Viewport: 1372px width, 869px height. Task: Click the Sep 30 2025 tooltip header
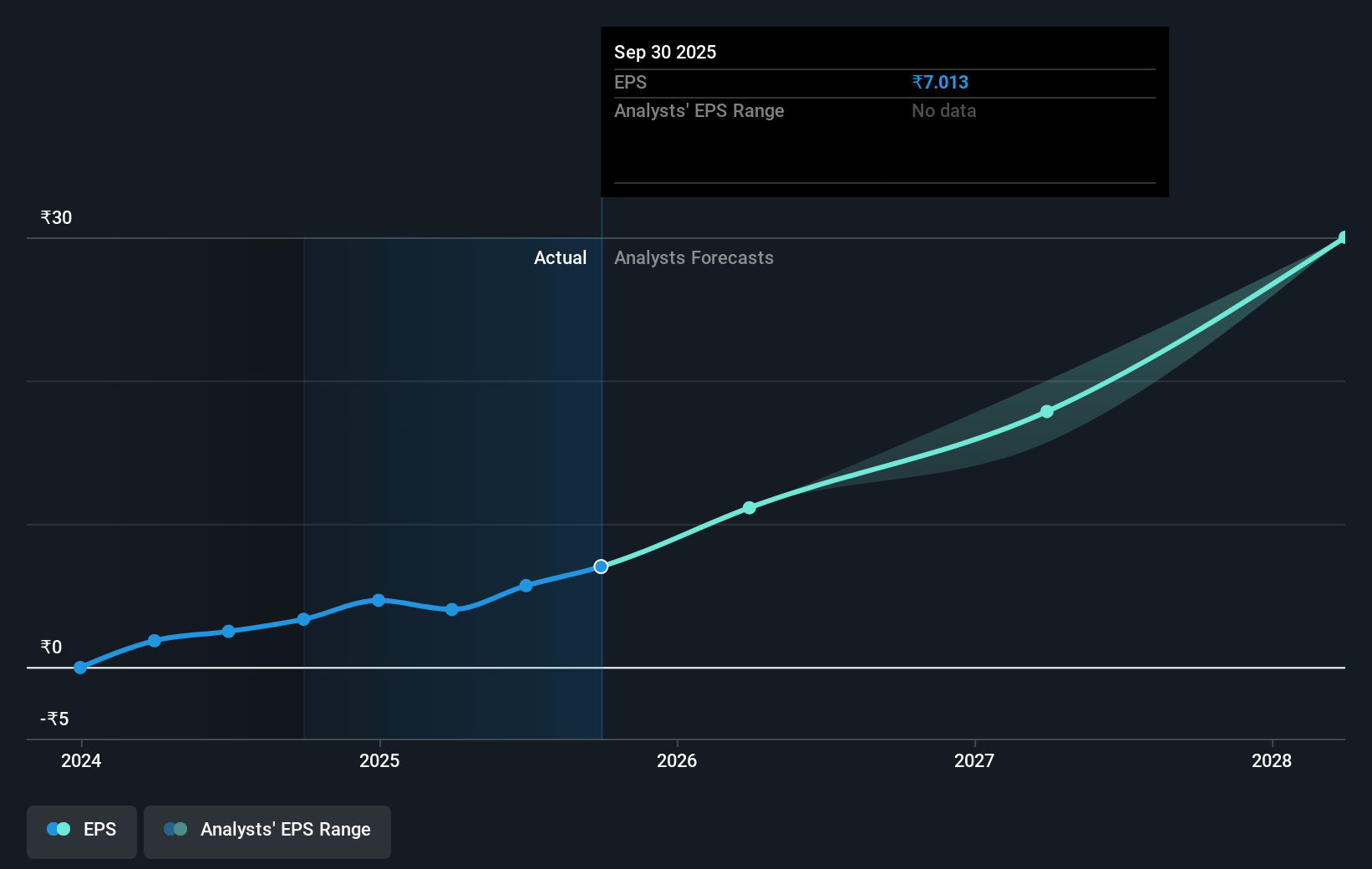[665, 52]
